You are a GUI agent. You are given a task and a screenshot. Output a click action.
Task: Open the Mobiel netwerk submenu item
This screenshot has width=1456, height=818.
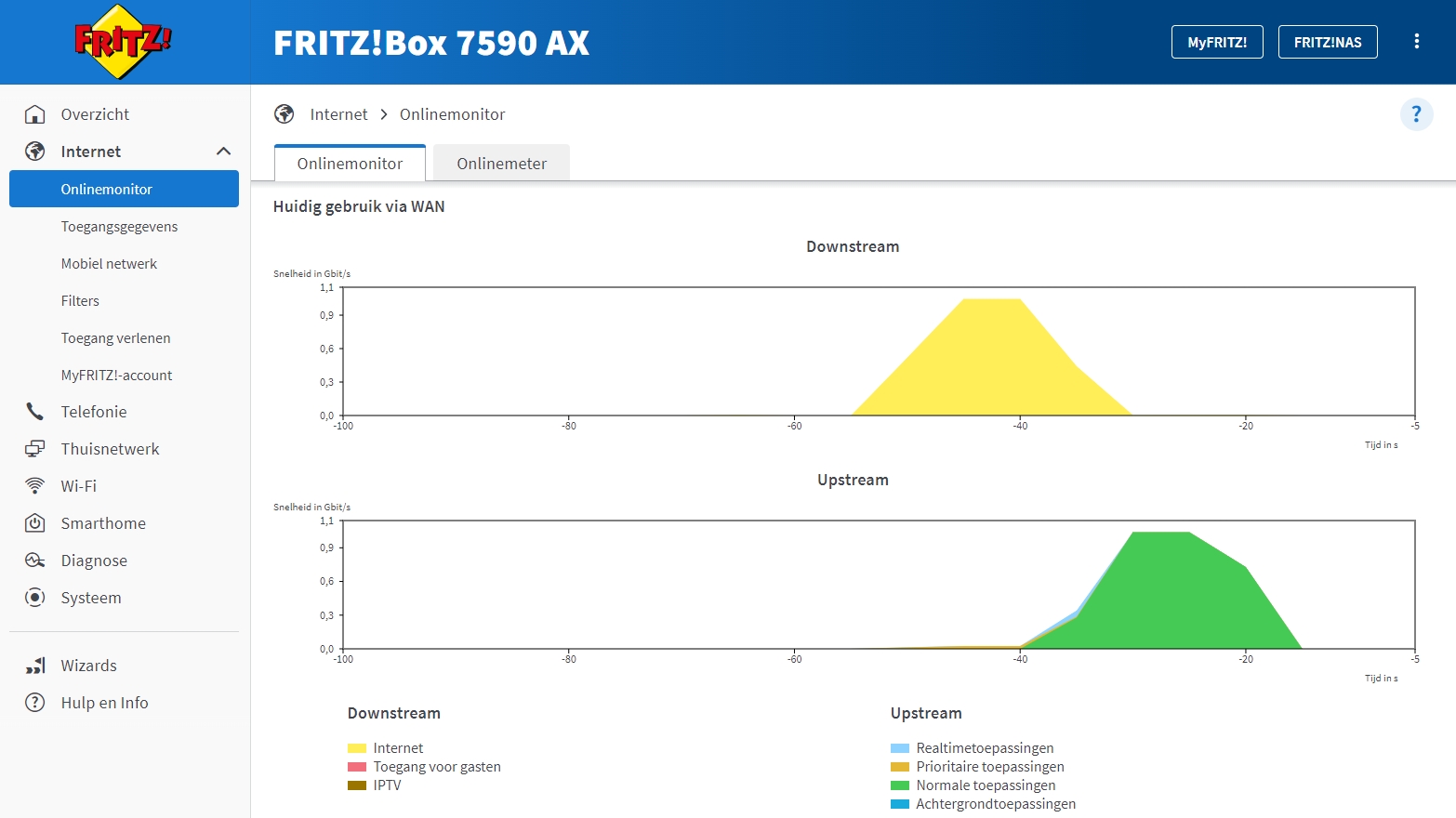tap(109, 264)
